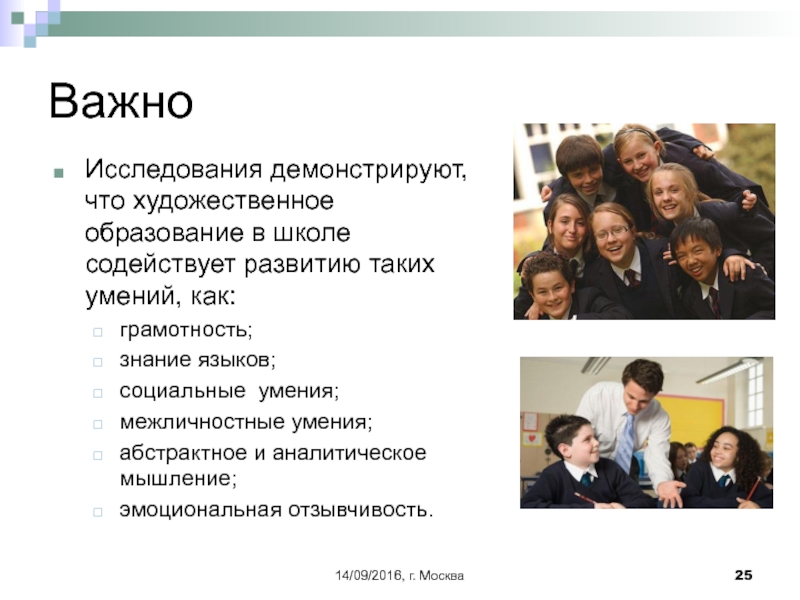Select the bullet text "грамотность;"
Viewport: 800px width, 600px height.
(186, 330)
